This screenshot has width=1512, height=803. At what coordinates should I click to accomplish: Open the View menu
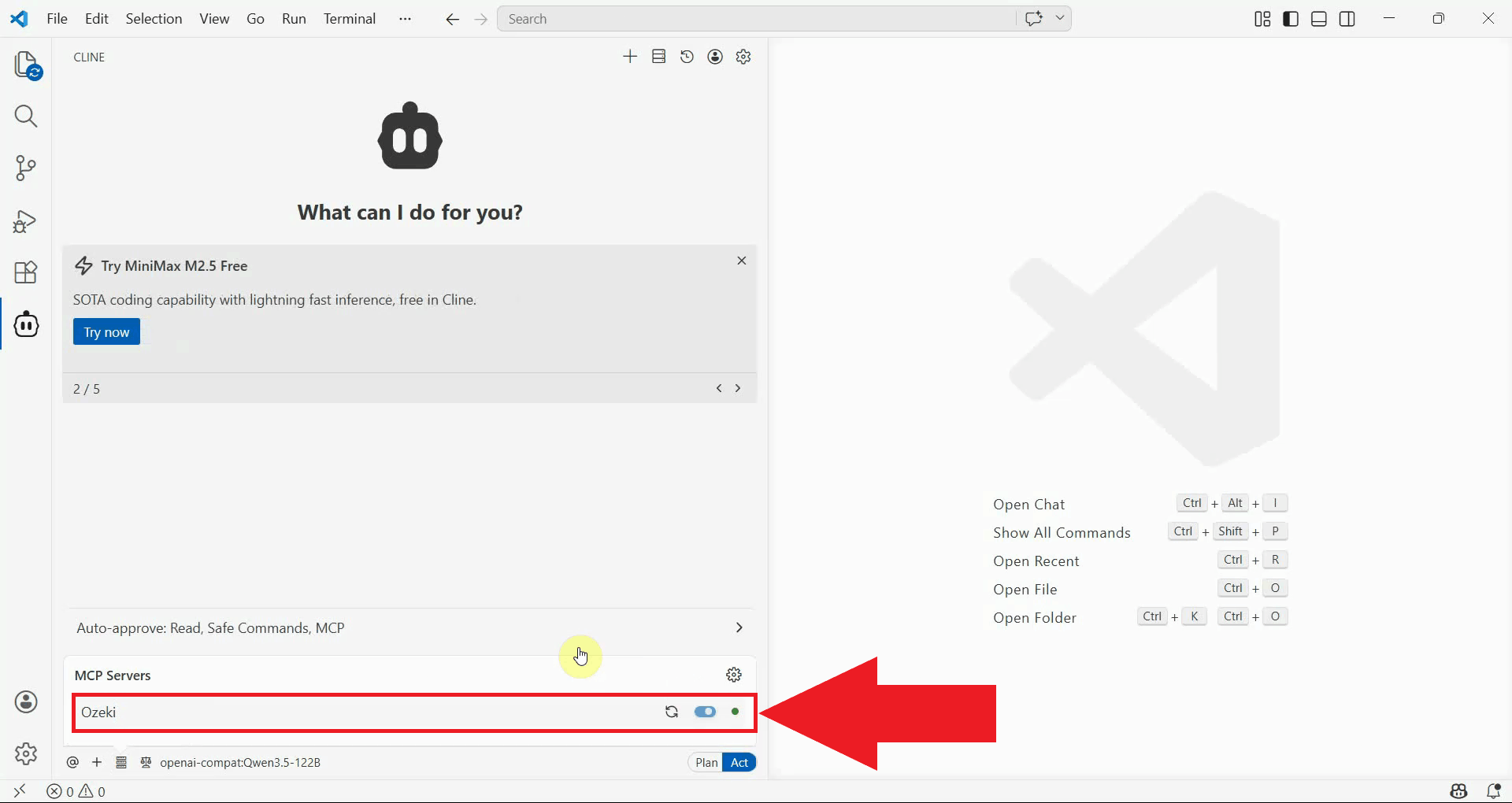pos(214,19)
